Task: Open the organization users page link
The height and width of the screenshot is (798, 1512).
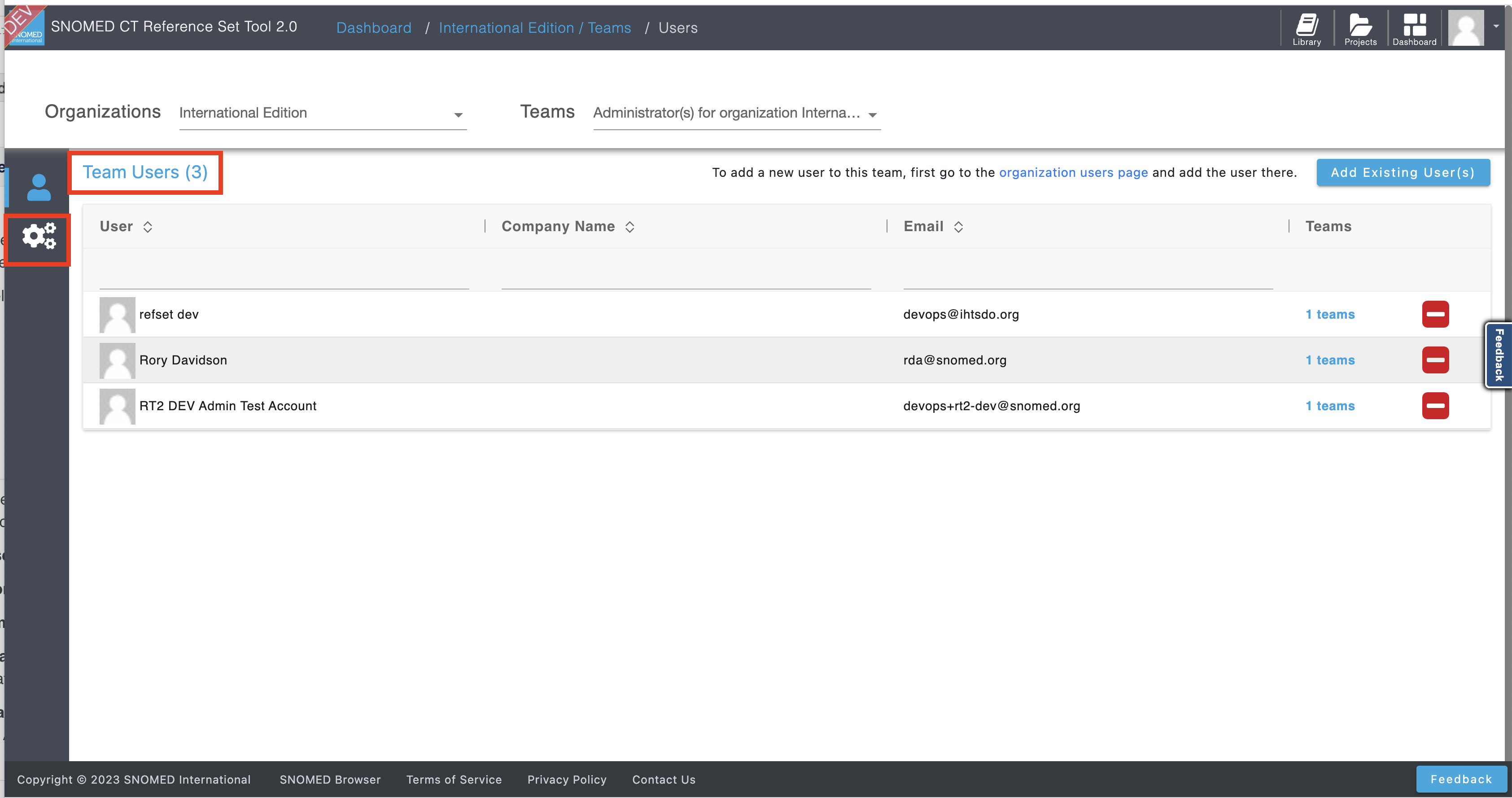Action: coord(1074,173)
